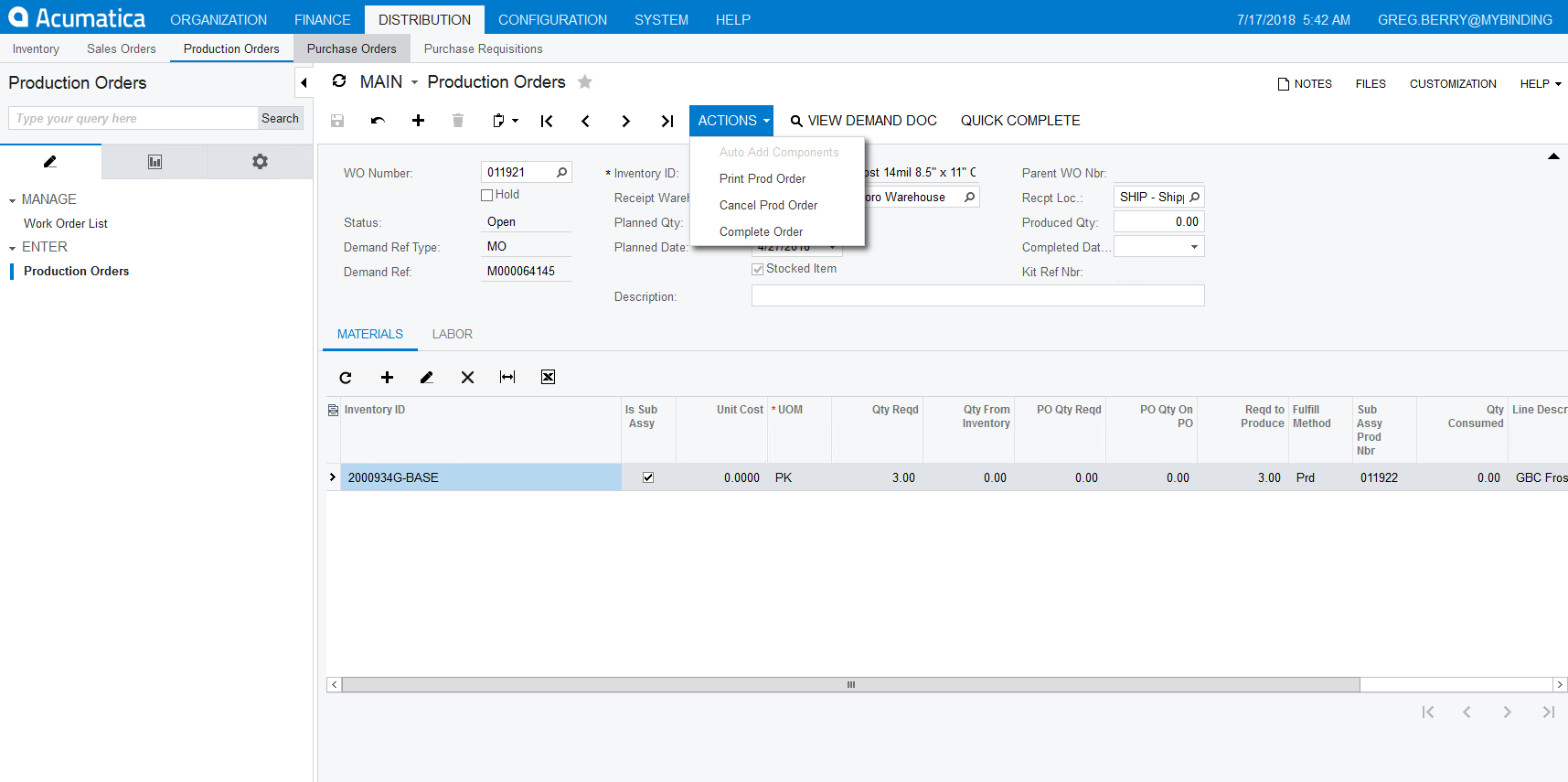Open Work Order List link

[66, 223]
